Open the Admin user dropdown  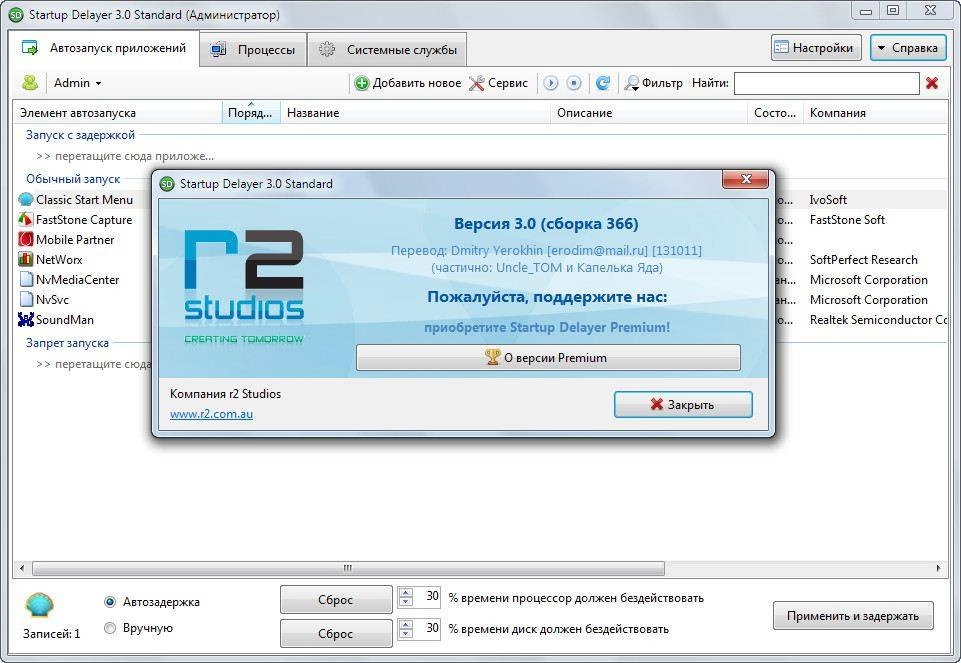tap(77, 83)
